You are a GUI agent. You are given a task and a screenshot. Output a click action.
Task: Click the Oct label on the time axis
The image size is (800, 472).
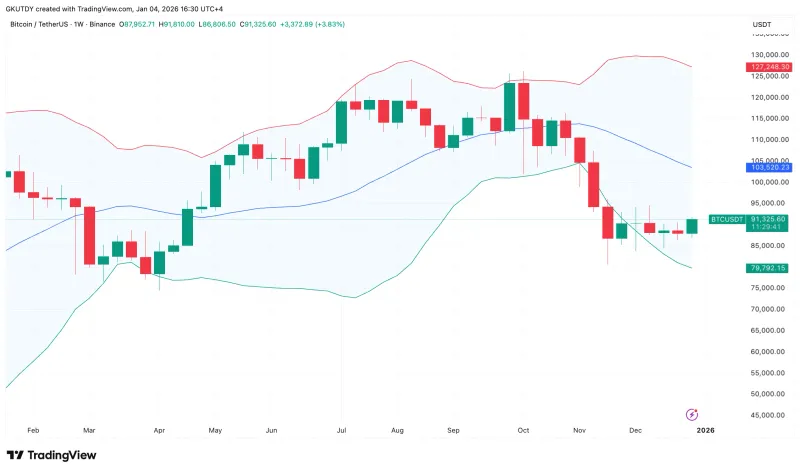[523, 430]
